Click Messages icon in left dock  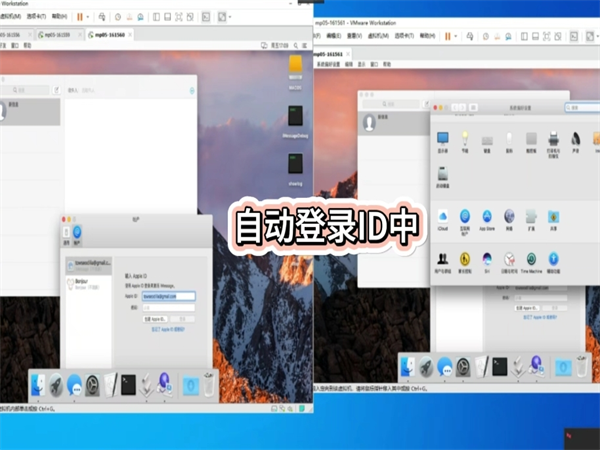73,384
